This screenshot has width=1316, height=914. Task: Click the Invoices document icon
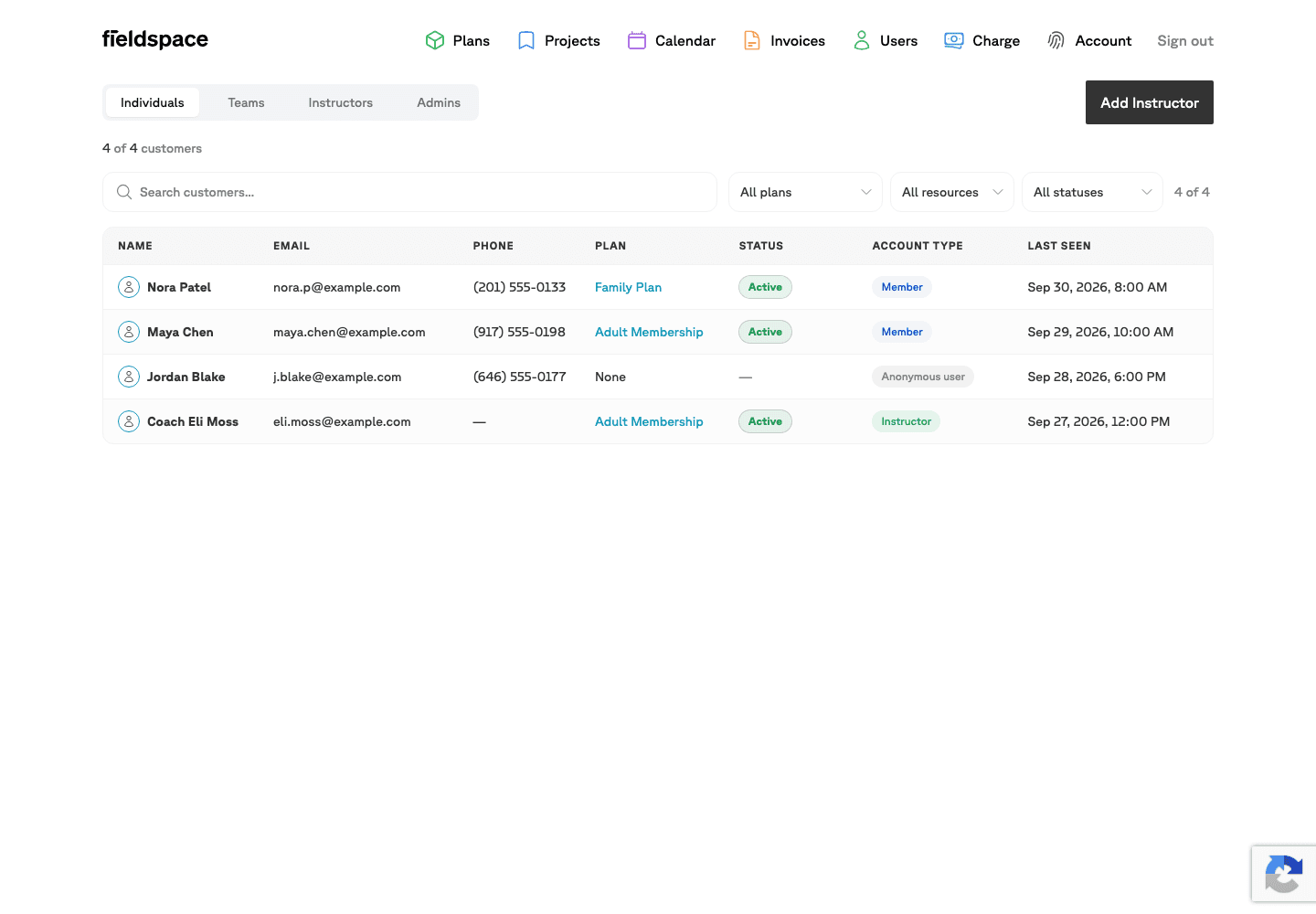coord(752,40)
